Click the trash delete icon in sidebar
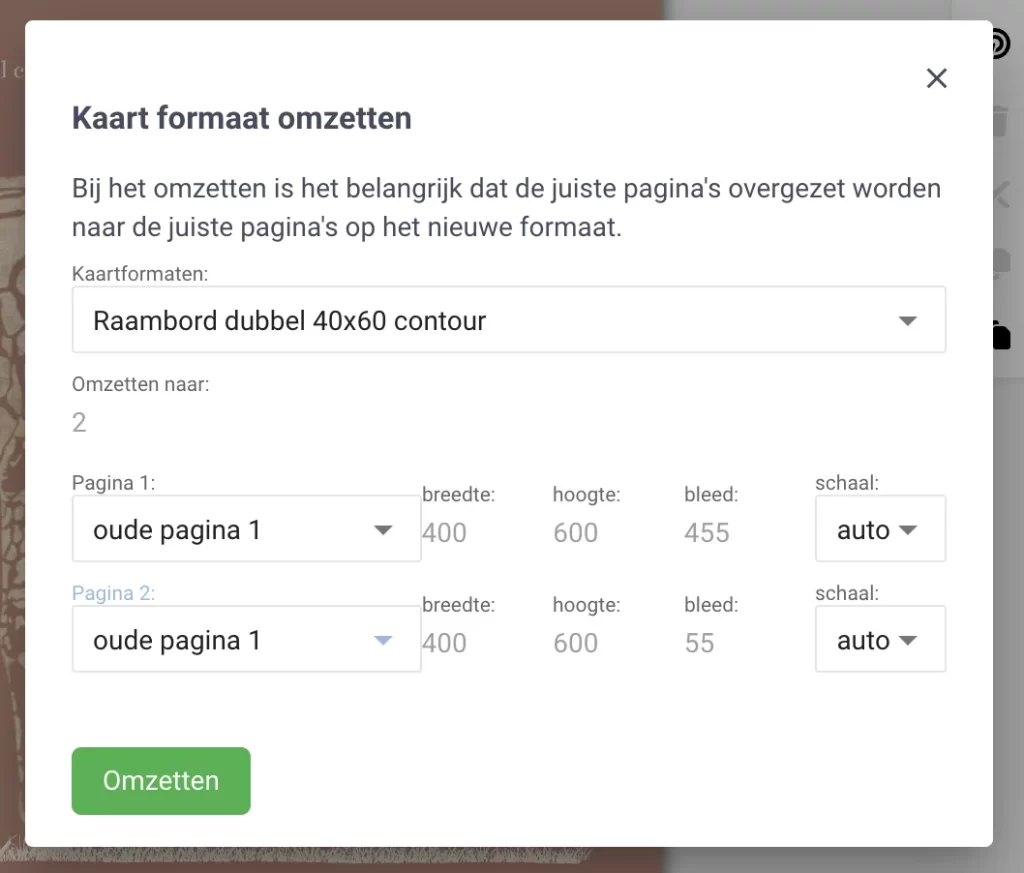This screenshot has width=1024, height=873. pyautogui.click(x=1001, y=122)
